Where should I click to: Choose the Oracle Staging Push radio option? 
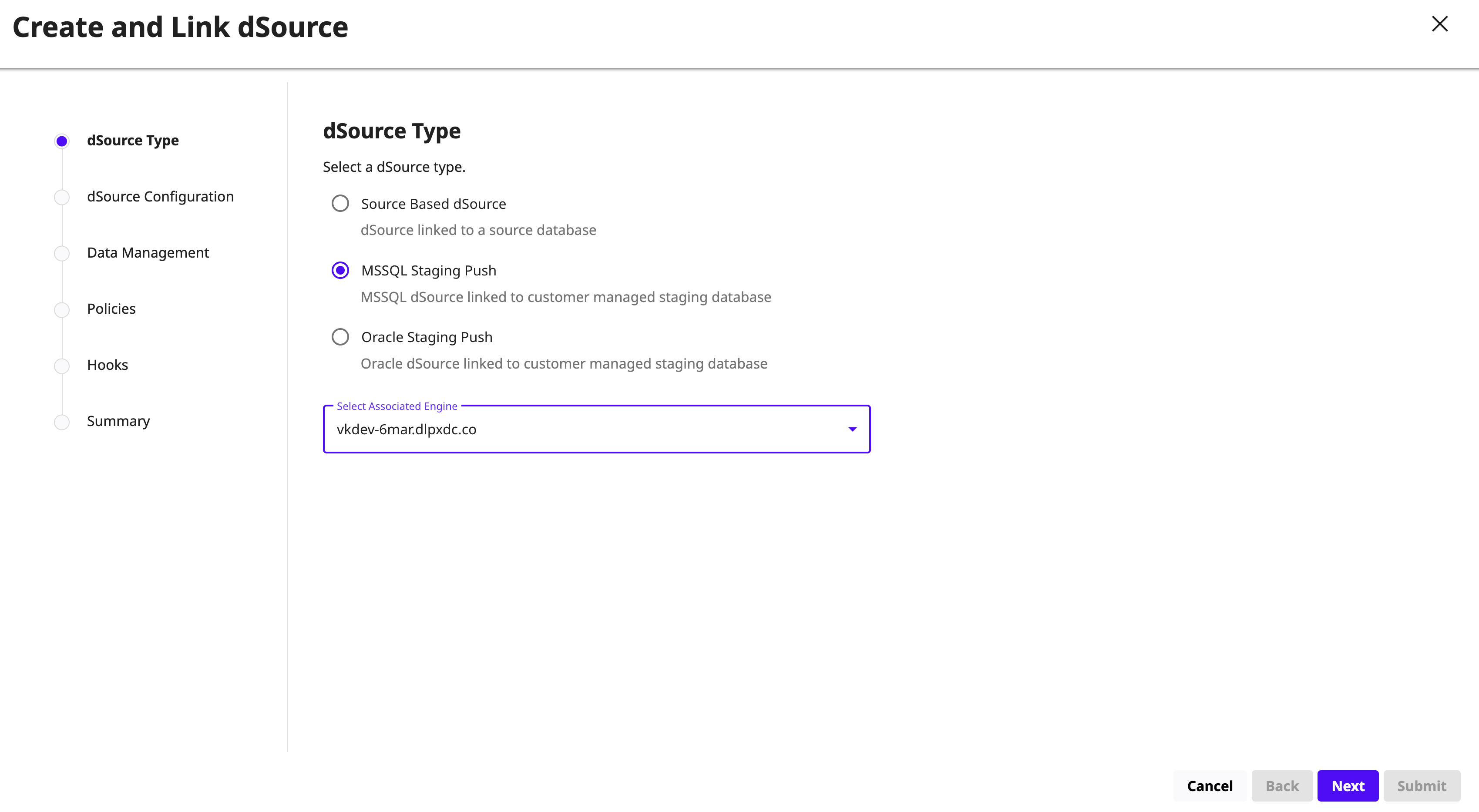tap(340, 337)
